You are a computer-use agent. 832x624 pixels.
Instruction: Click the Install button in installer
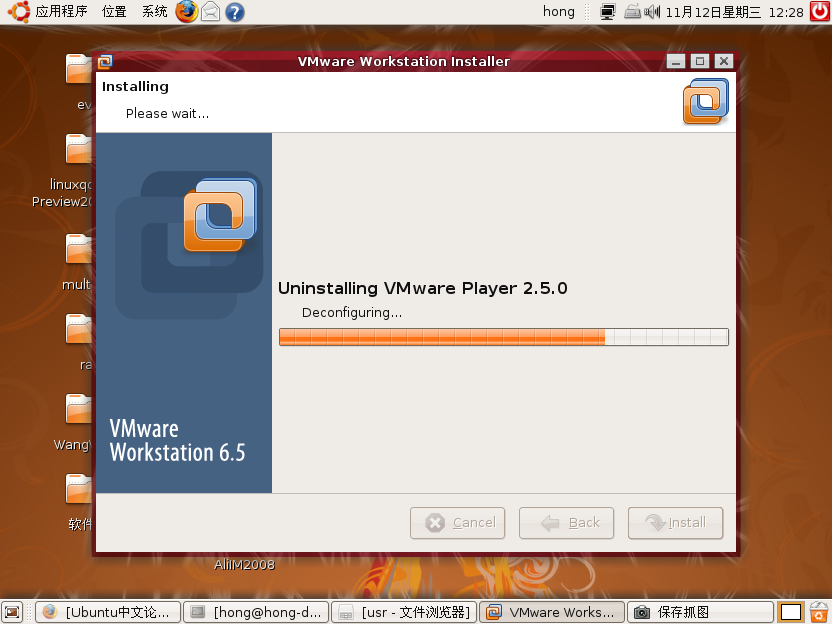coord(675,523)
